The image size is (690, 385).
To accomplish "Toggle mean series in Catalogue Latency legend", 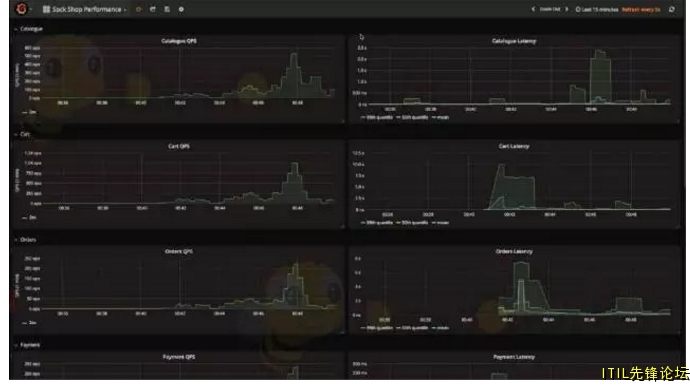I will [x=440, y=117].
